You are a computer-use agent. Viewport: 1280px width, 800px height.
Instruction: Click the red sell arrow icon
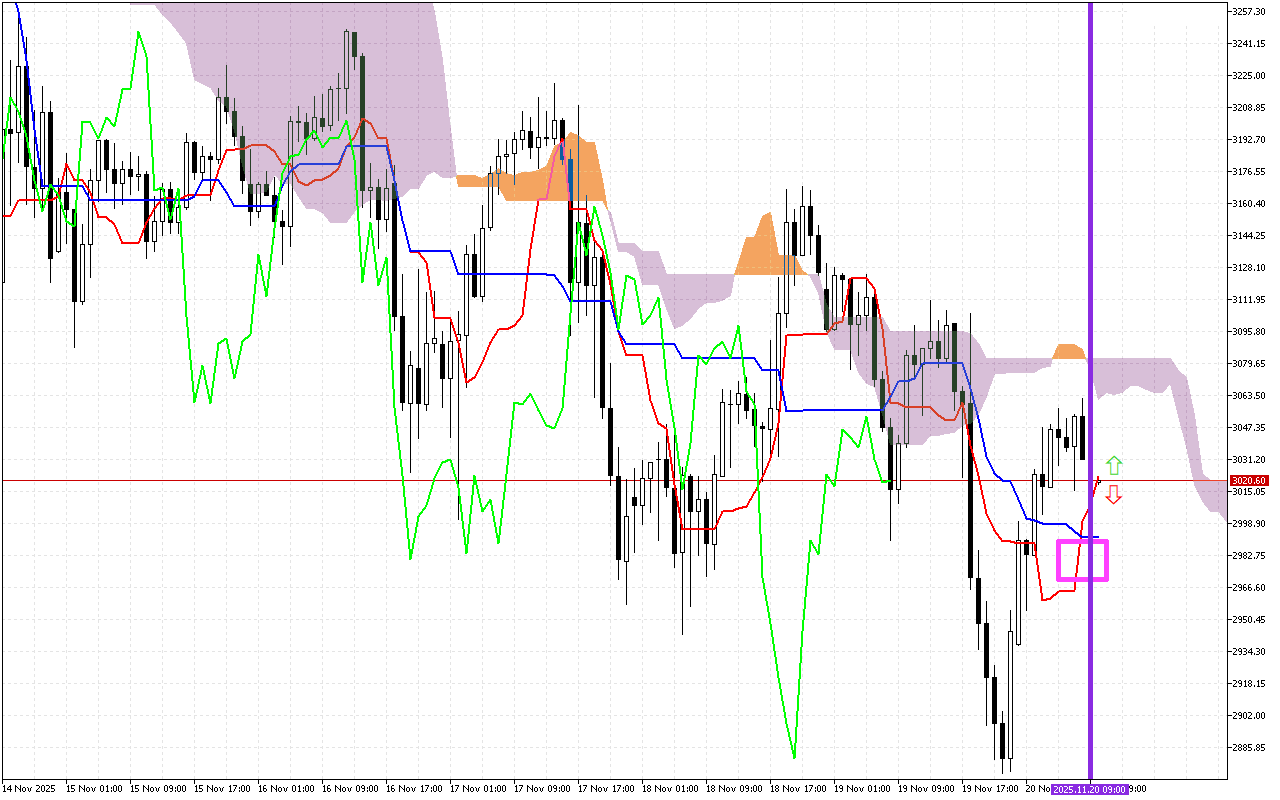click(1113, 494)
